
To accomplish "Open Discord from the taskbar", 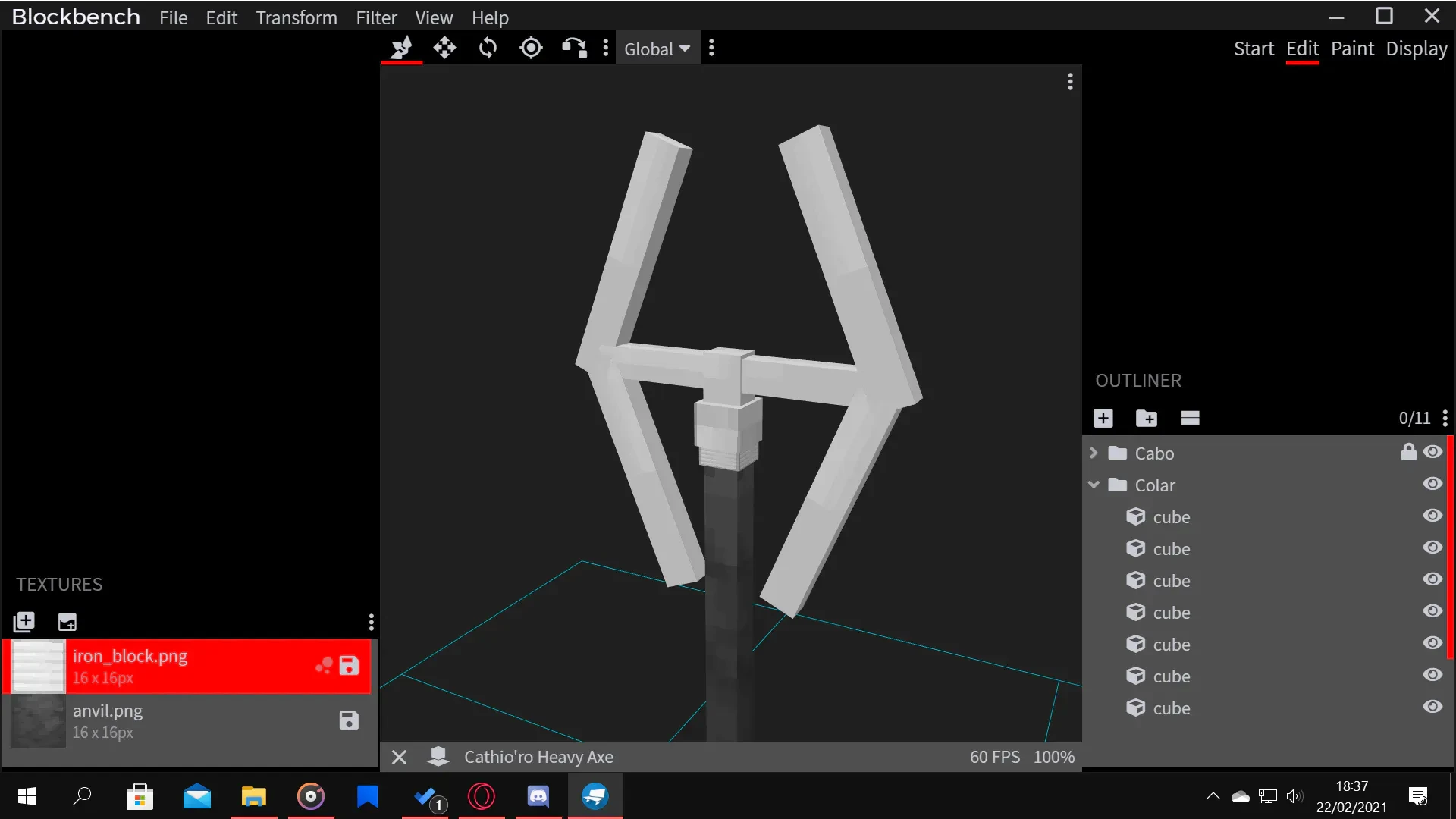I will (x=538, y=796).
